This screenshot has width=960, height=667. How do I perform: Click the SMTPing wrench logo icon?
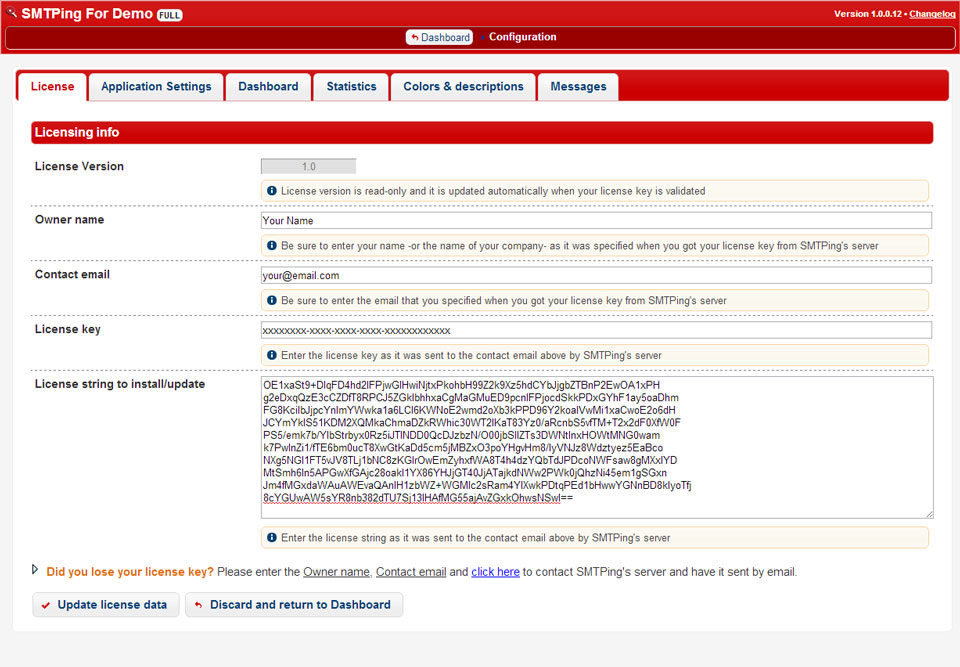(12, 12)
